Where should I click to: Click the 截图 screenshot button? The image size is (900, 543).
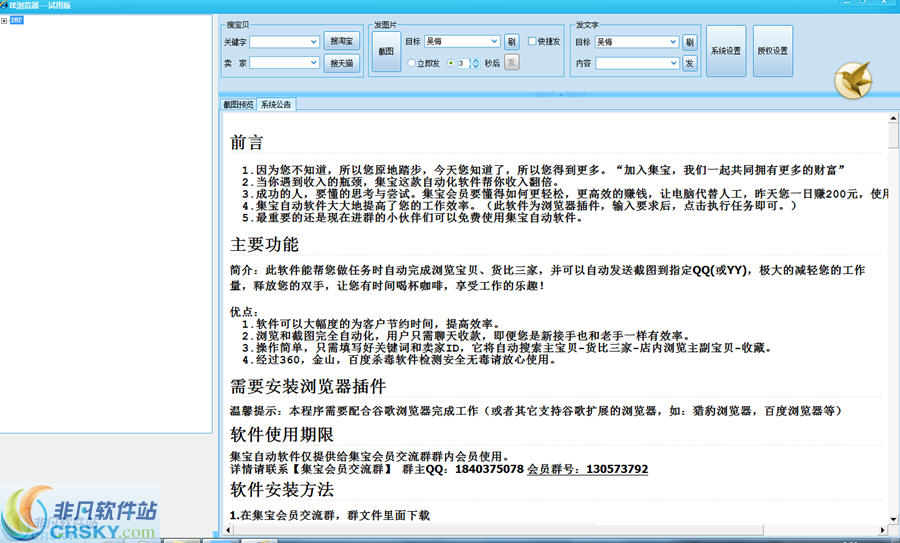click(386, 51)
